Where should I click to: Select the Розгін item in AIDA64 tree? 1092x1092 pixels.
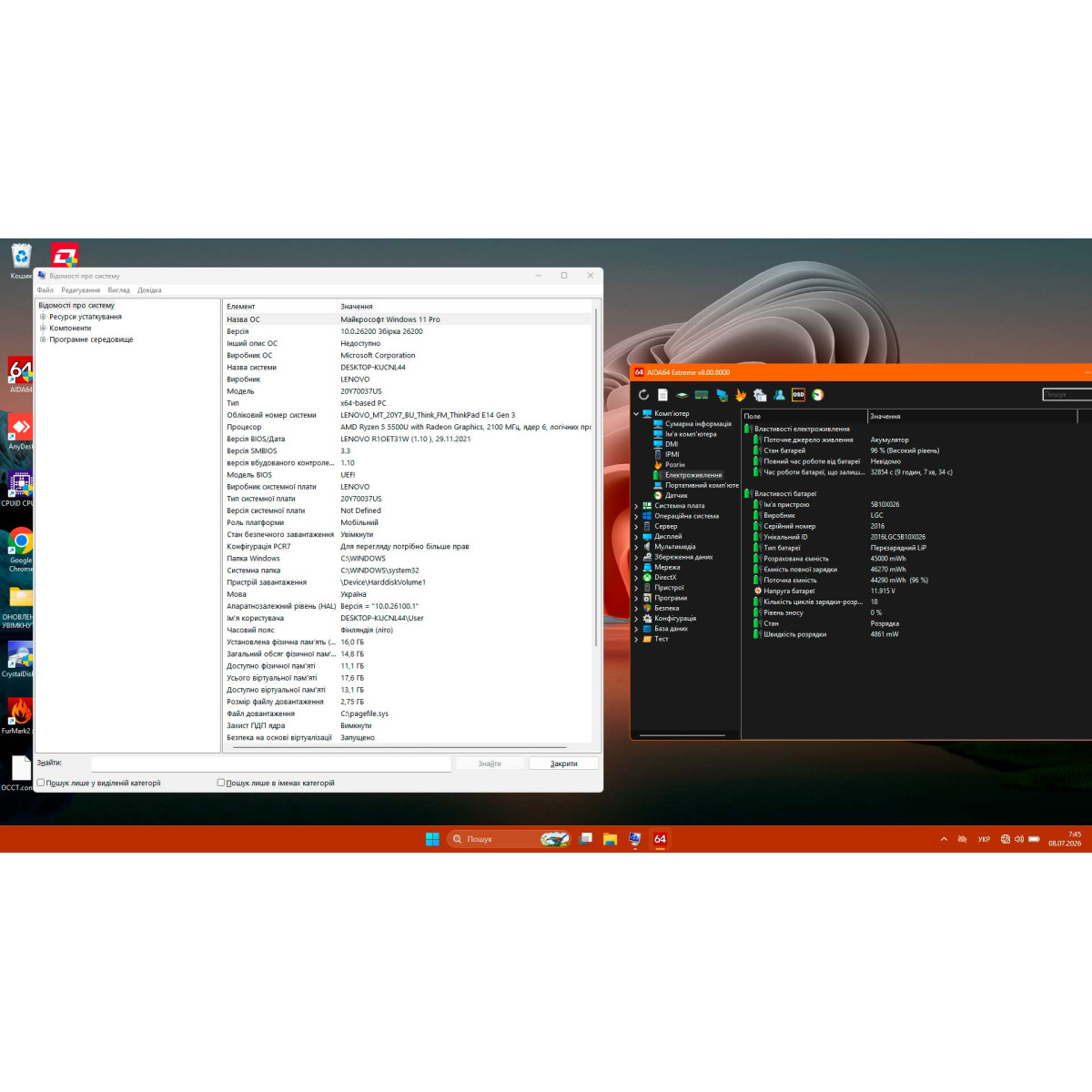(x=674, y=464)
